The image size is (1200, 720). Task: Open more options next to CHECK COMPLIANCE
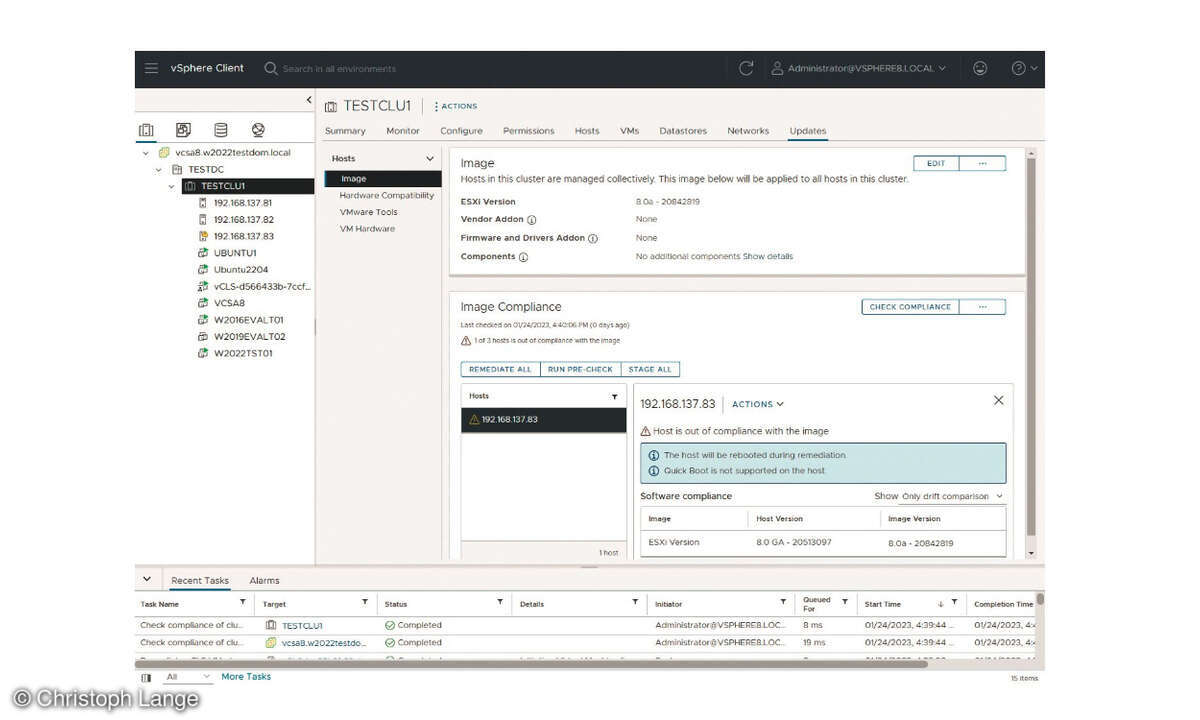pyautogui.click(x=982, y=307)
